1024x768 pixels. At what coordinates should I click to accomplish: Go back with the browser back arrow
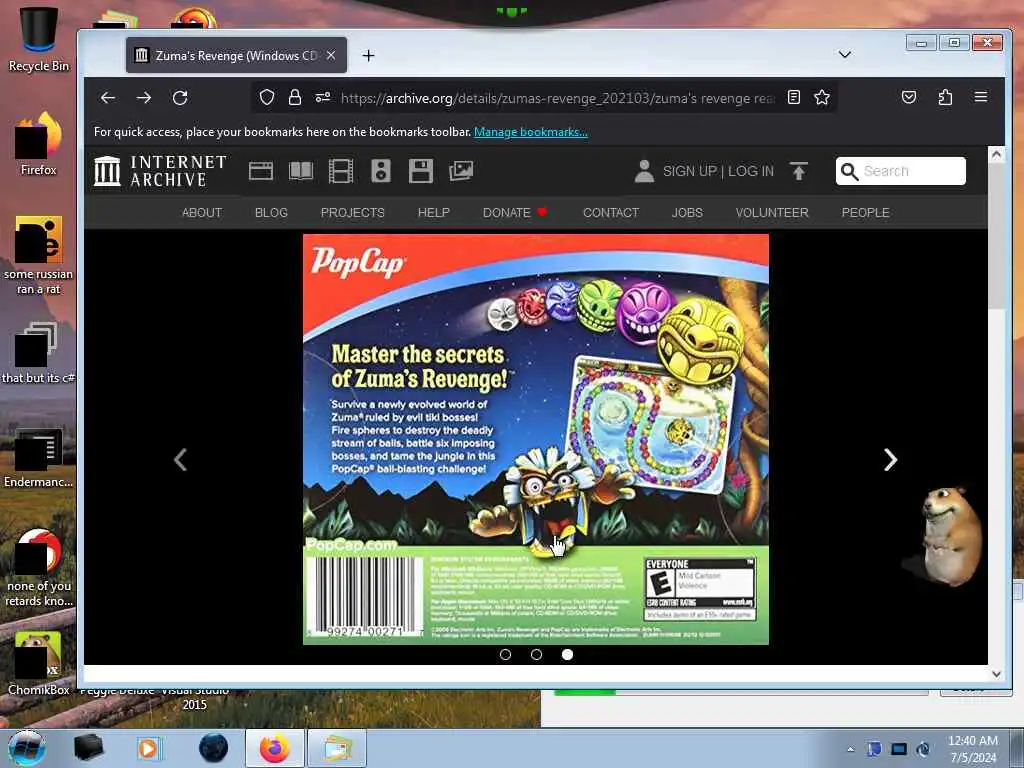point(108,98)
